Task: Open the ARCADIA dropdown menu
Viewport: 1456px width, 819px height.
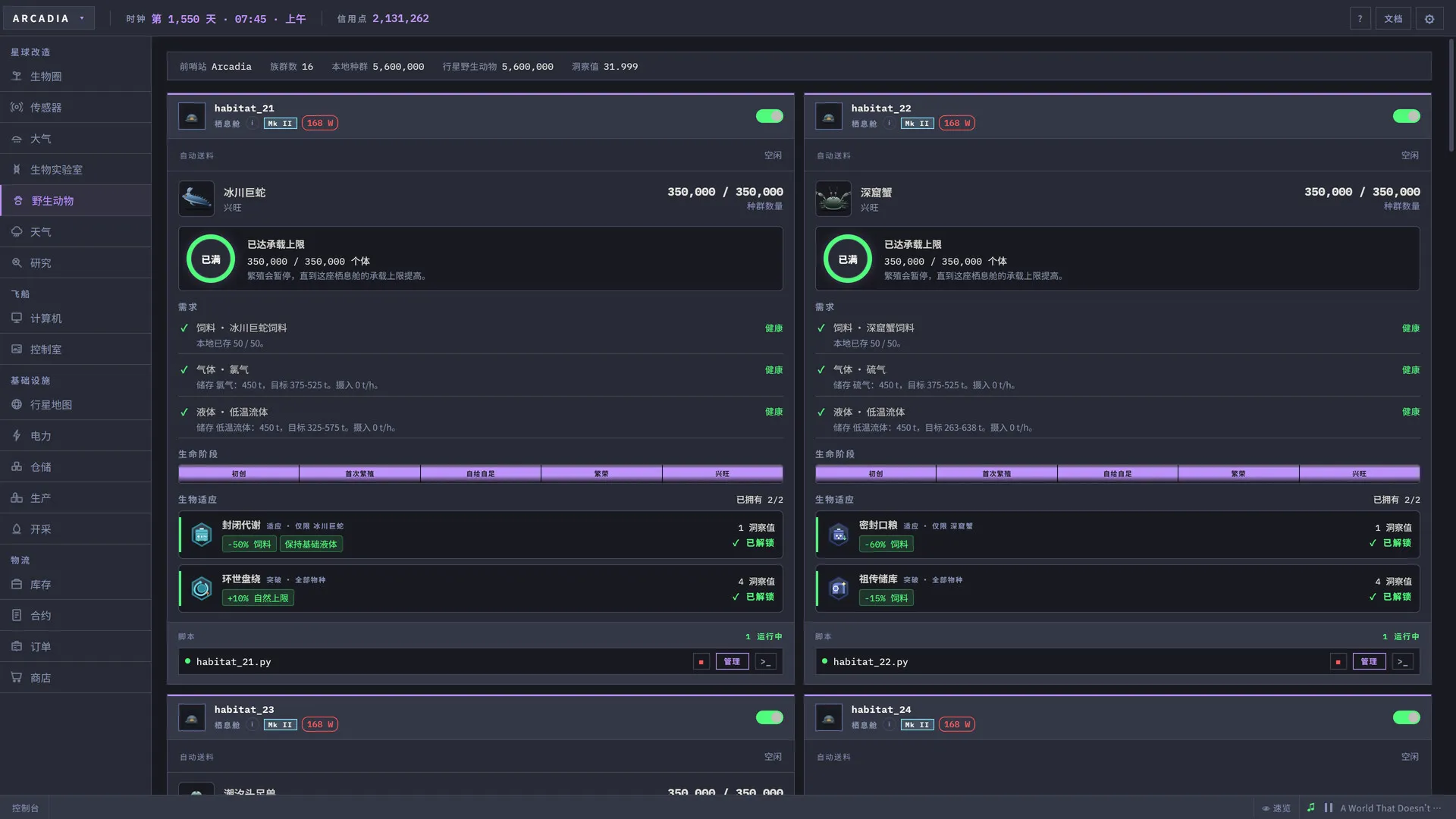Action: (49, 18)
